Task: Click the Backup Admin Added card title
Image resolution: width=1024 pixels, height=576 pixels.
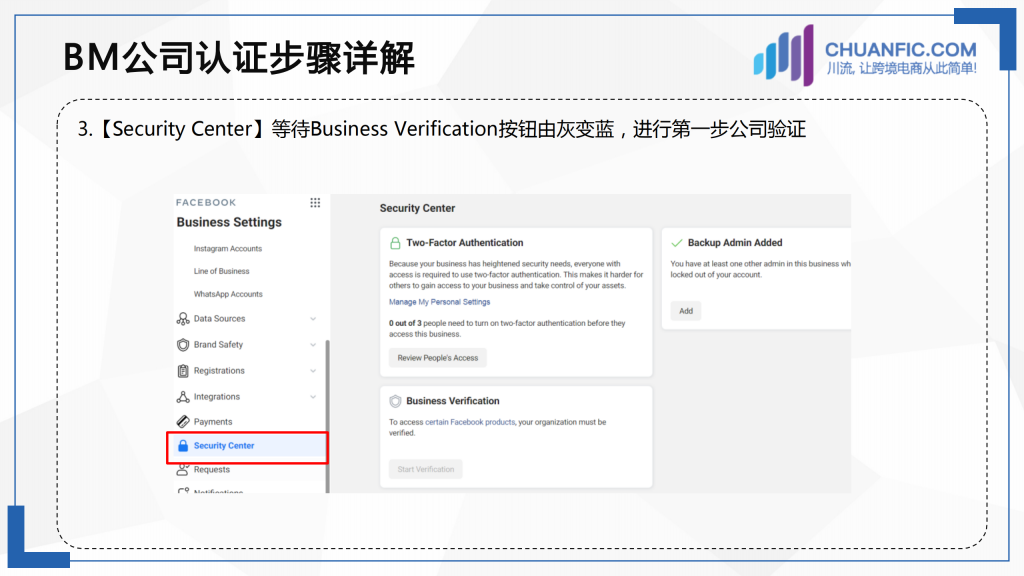Action: click(735, 243)
